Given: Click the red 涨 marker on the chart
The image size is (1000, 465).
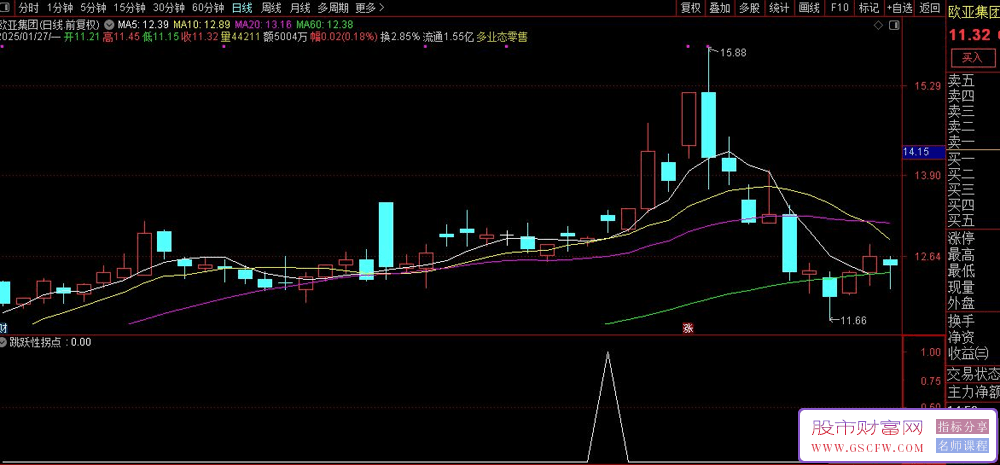Looking at the screenshot, I should click(x=688, y=328).
